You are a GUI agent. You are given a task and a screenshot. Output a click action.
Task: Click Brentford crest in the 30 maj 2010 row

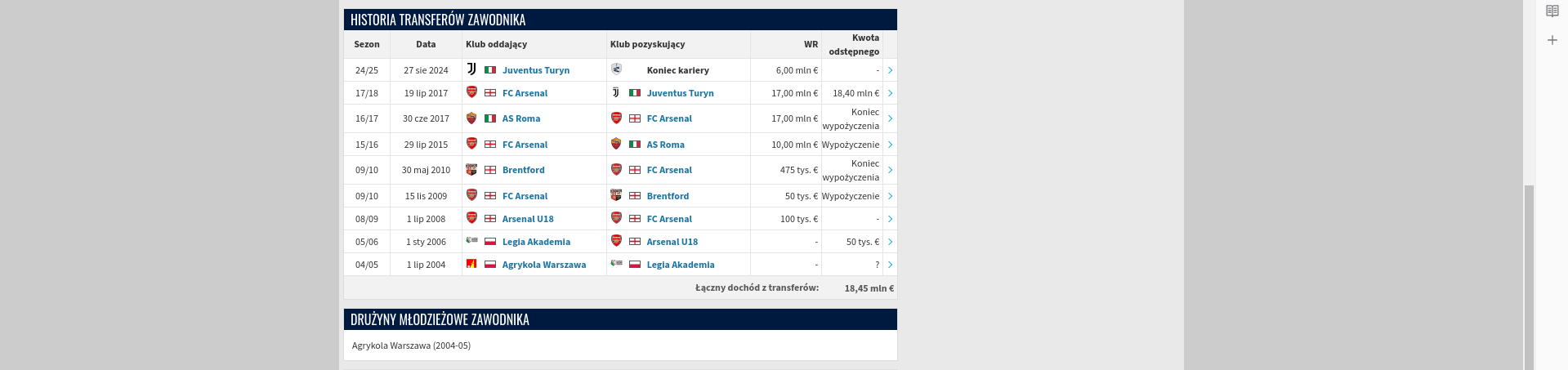coord(471,170)
